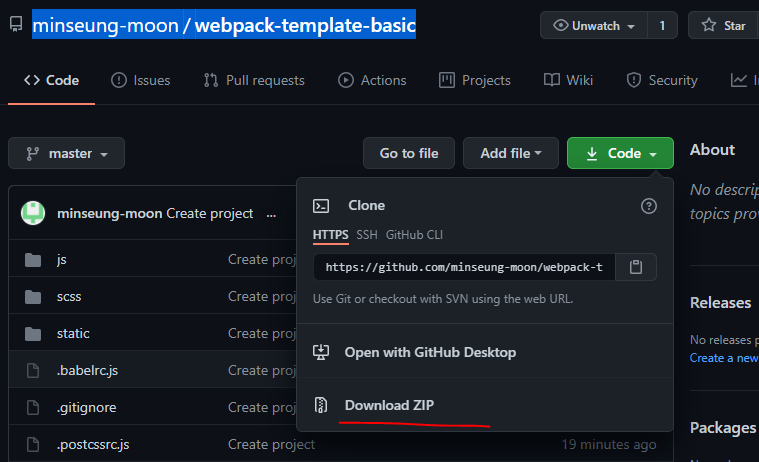
Task: Click the Go to file button
Action: tap(409, 154)
